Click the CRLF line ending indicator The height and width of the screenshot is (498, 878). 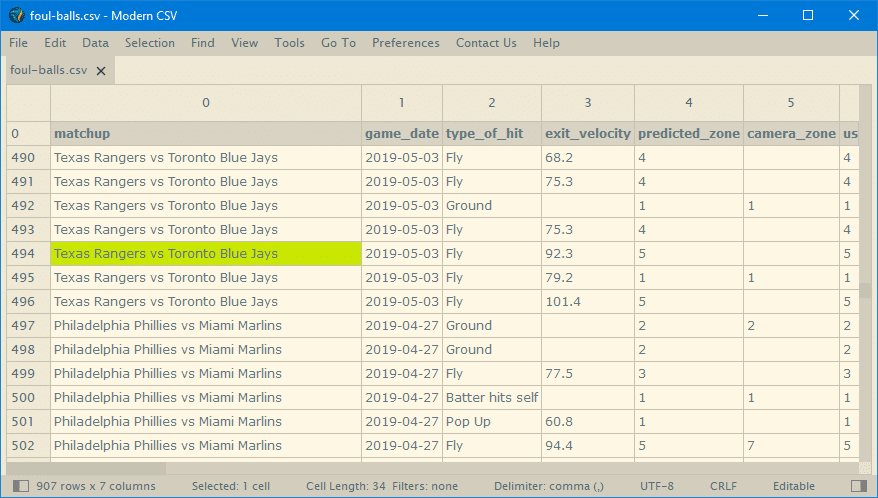coord(723,486)
